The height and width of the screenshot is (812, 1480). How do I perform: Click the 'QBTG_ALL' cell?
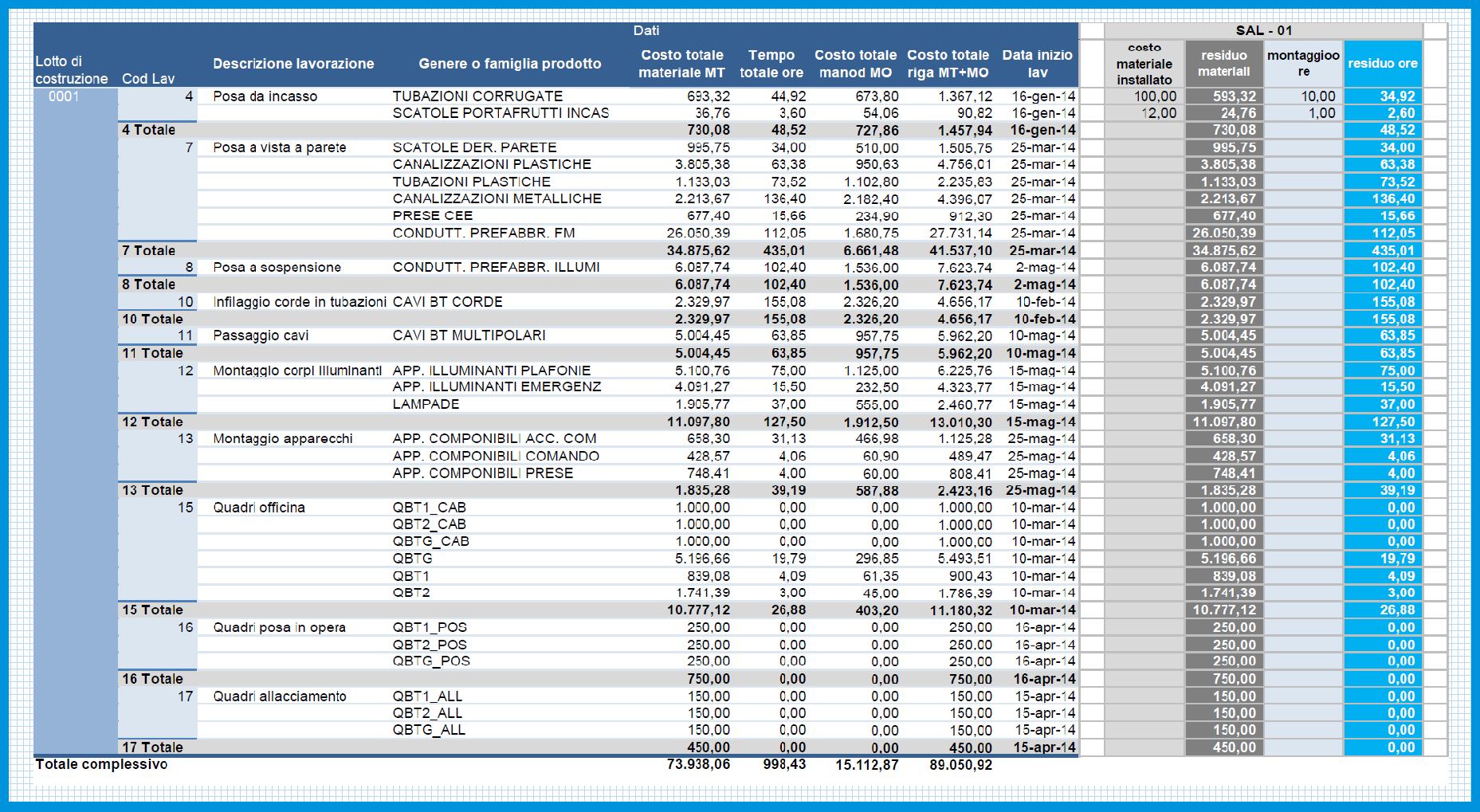pos(429,729)
